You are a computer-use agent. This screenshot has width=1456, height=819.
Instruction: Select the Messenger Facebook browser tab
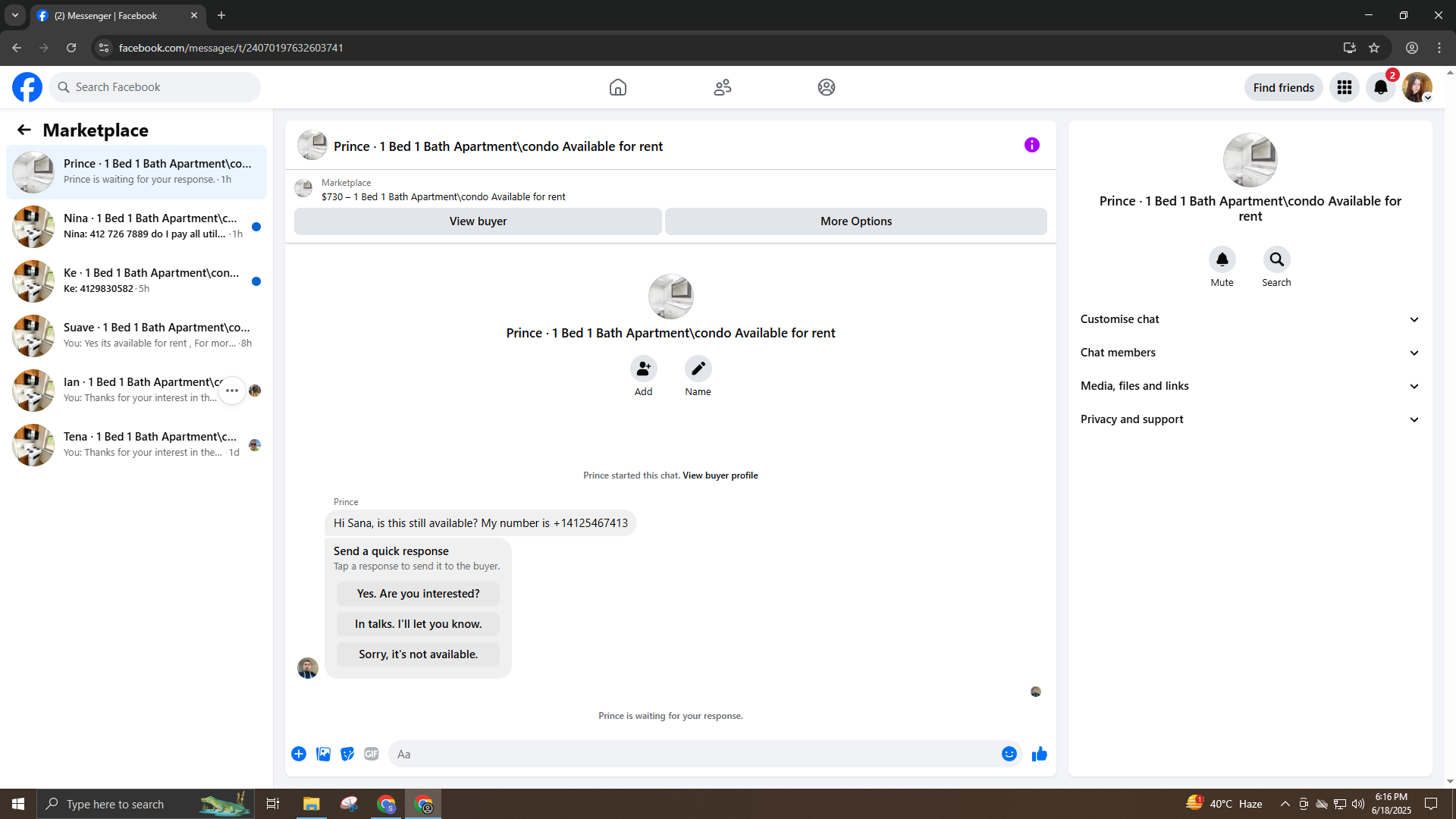118,15
